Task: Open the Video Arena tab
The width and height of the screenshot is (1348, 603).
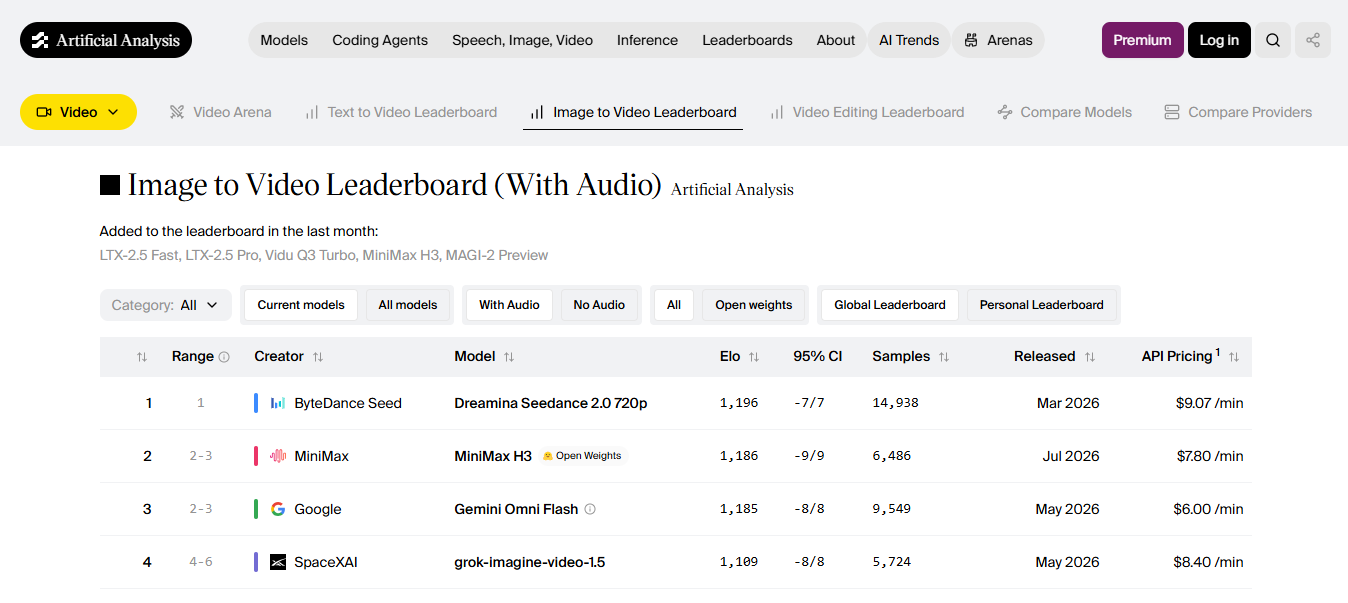Action: pyautogui.click(x=220, y=112)
